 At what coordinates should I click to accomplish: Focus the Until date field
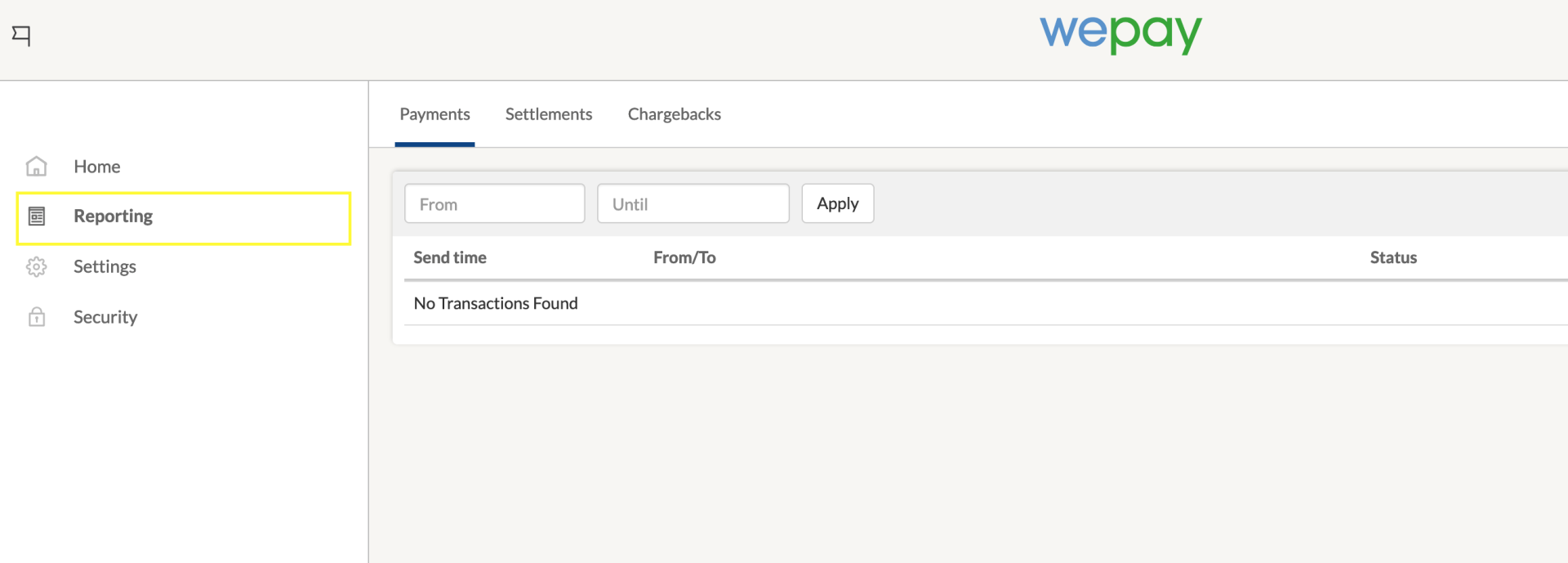coord(693,204)
